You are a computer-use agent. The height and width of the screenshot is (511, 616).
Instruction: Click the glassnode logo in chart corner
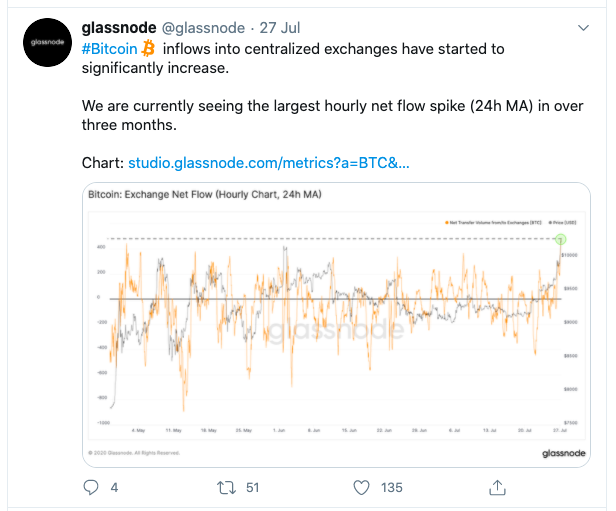pos(564,453)
